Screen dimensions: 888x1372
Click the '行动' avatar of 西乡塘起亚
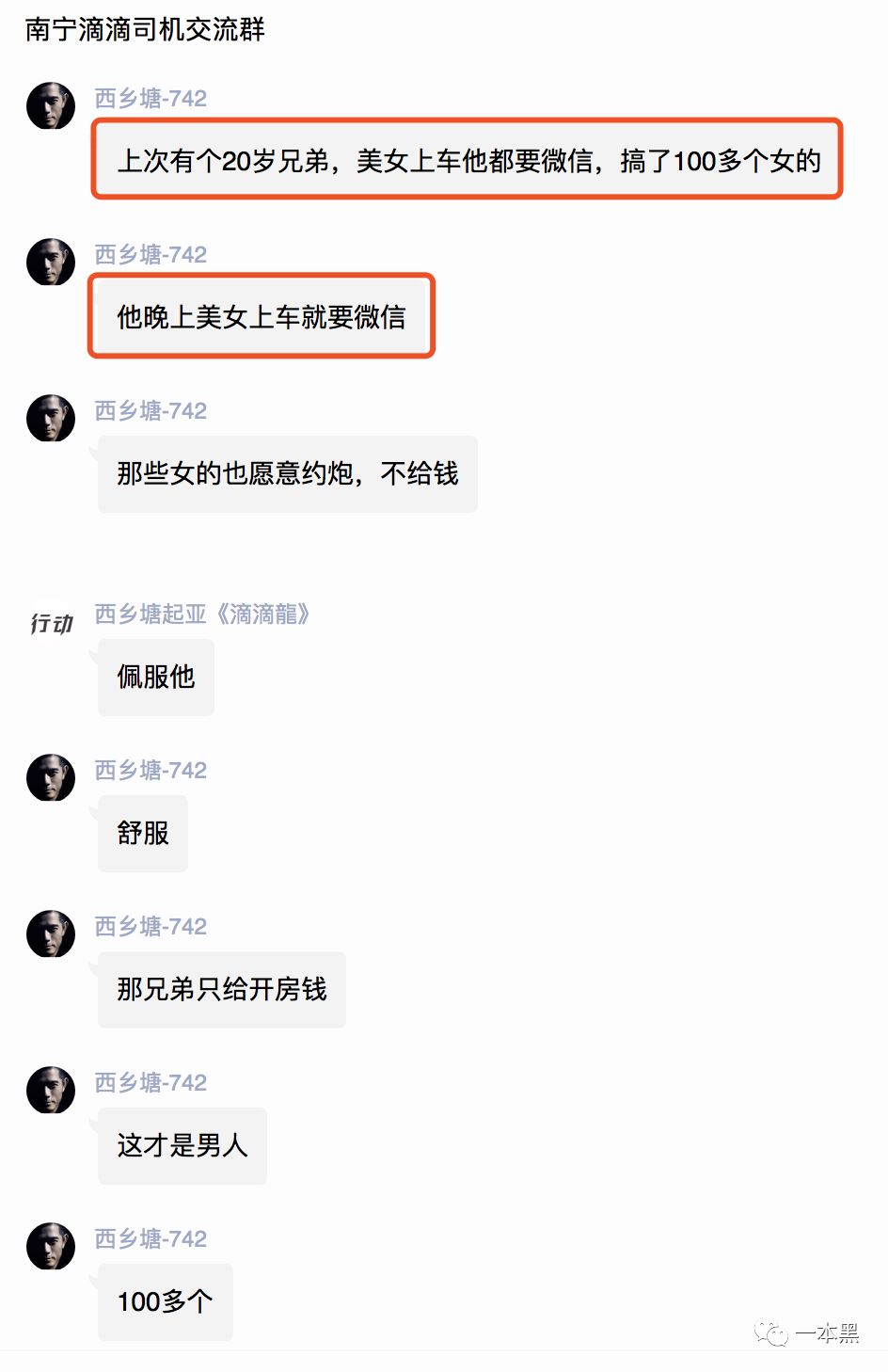pos(51,622)
